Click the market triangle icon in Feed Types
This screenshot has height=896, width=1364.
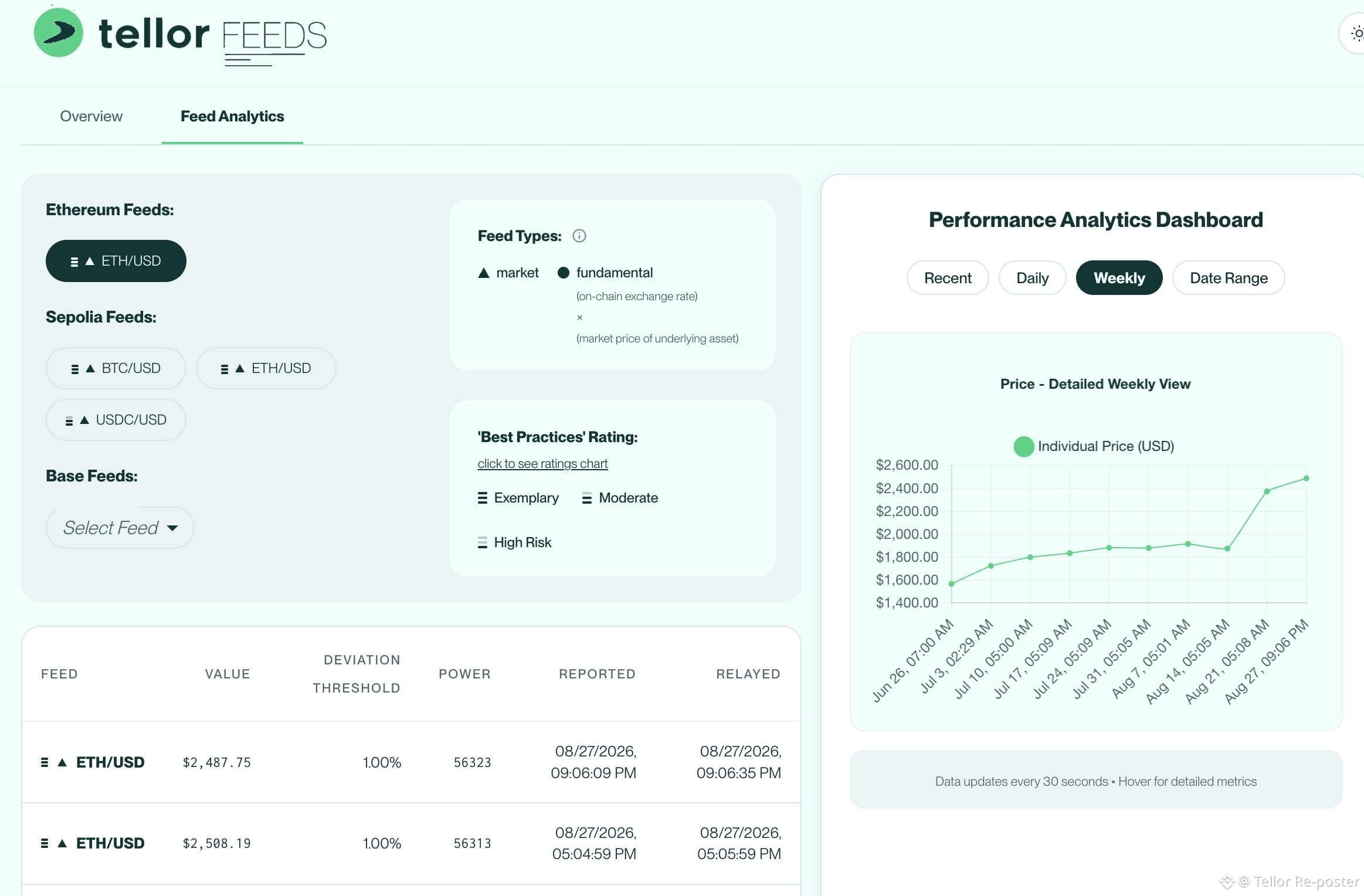pyautogui.click(x=484, y=273)
